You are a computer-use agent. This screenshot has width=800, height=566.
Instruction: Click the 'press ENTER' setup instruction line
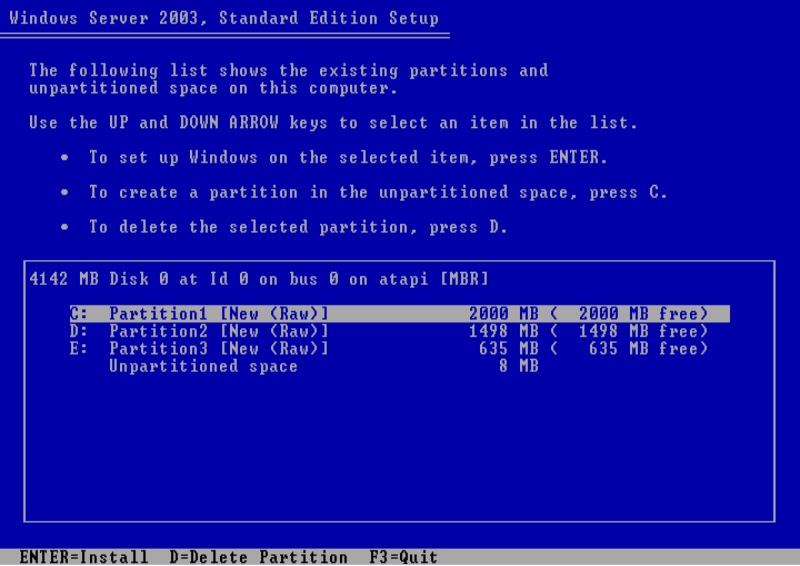pyautogui.click(x=348, y=157)
